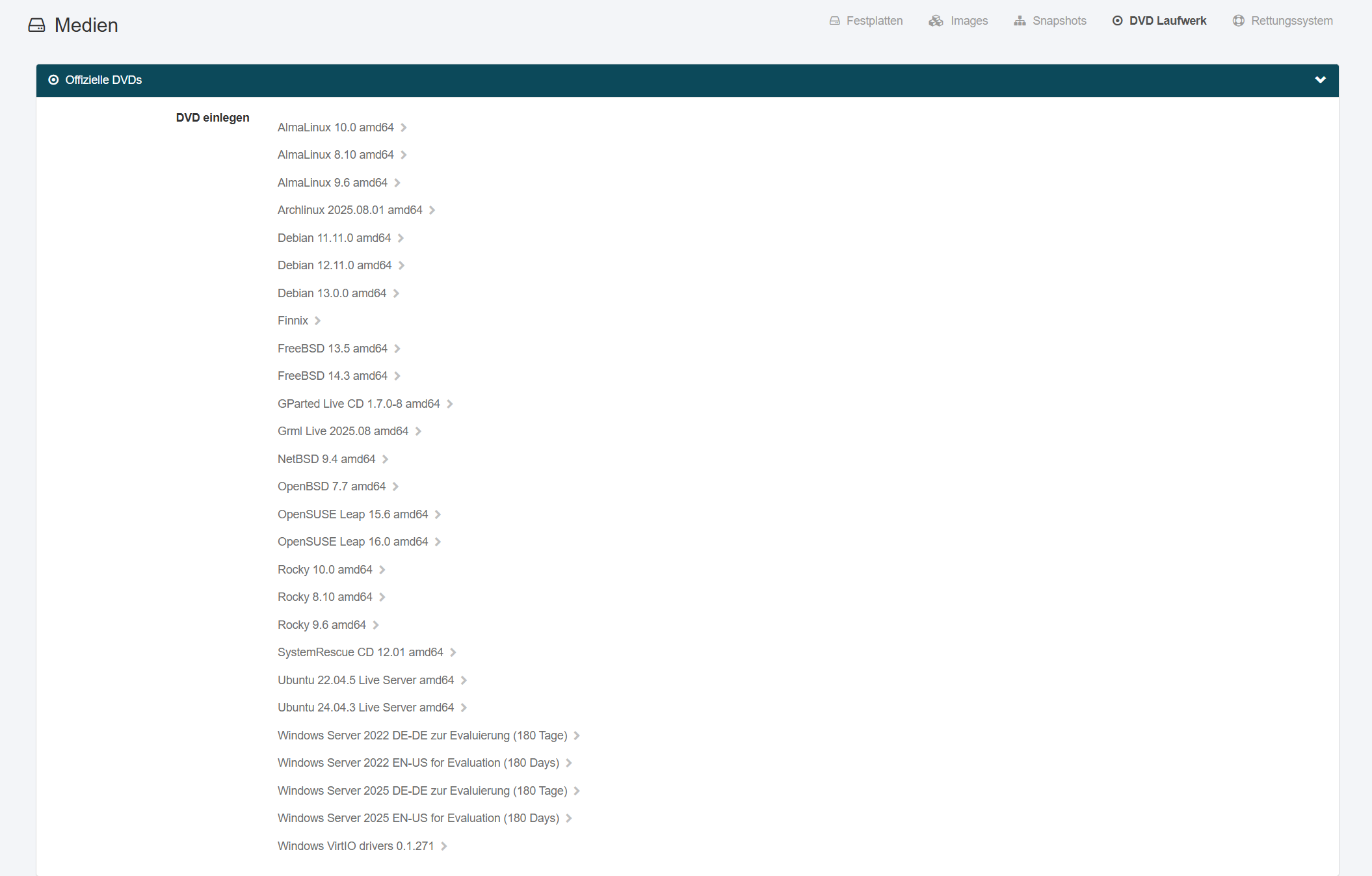
Task: Choose OpenSUSE Leap 15.6 amd64
Action: [x=360, y=514]
